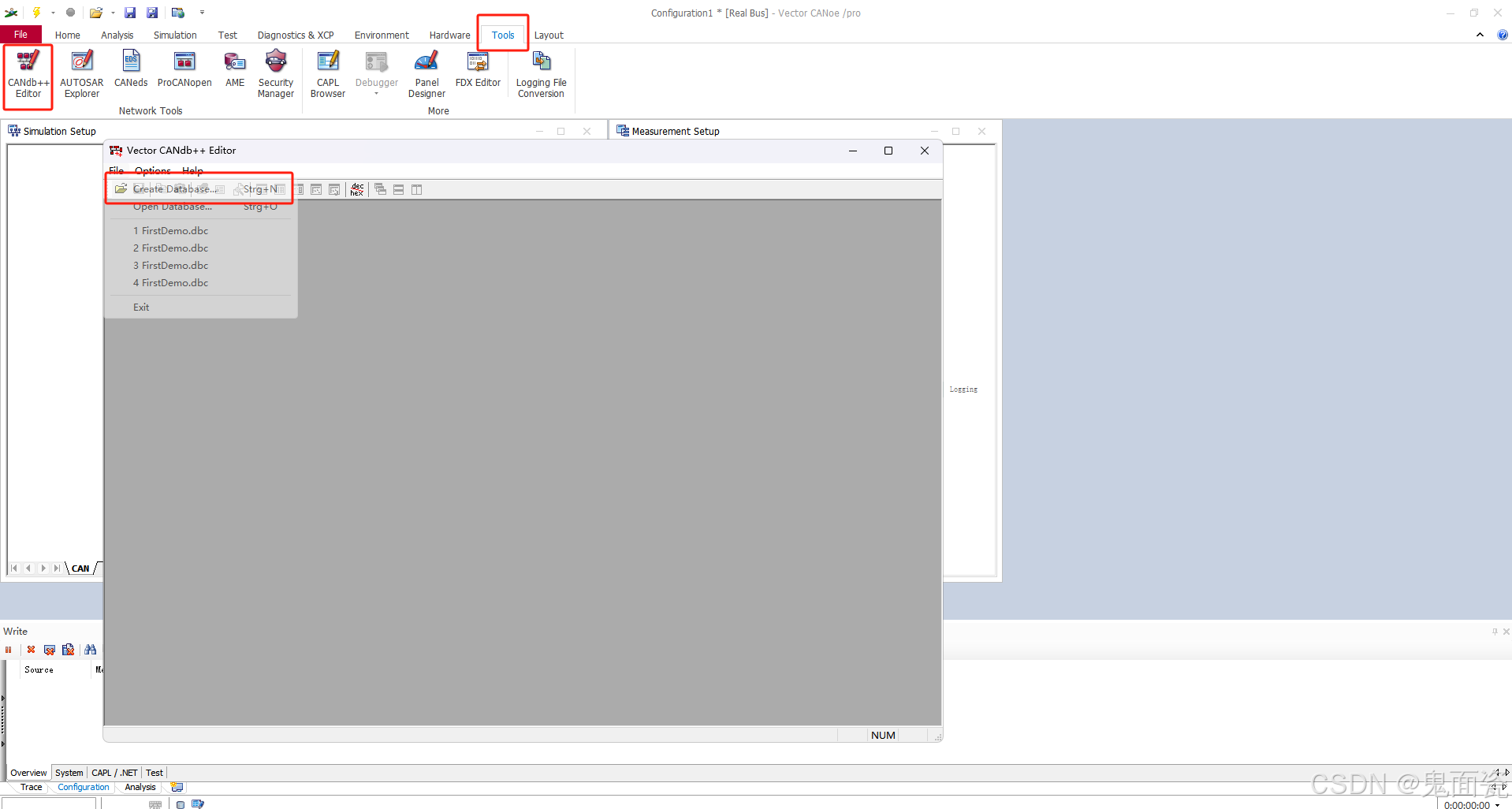This screenshot has width=1512, height=809.
Task: Launch the AME tool
Action: click(235, 69)
